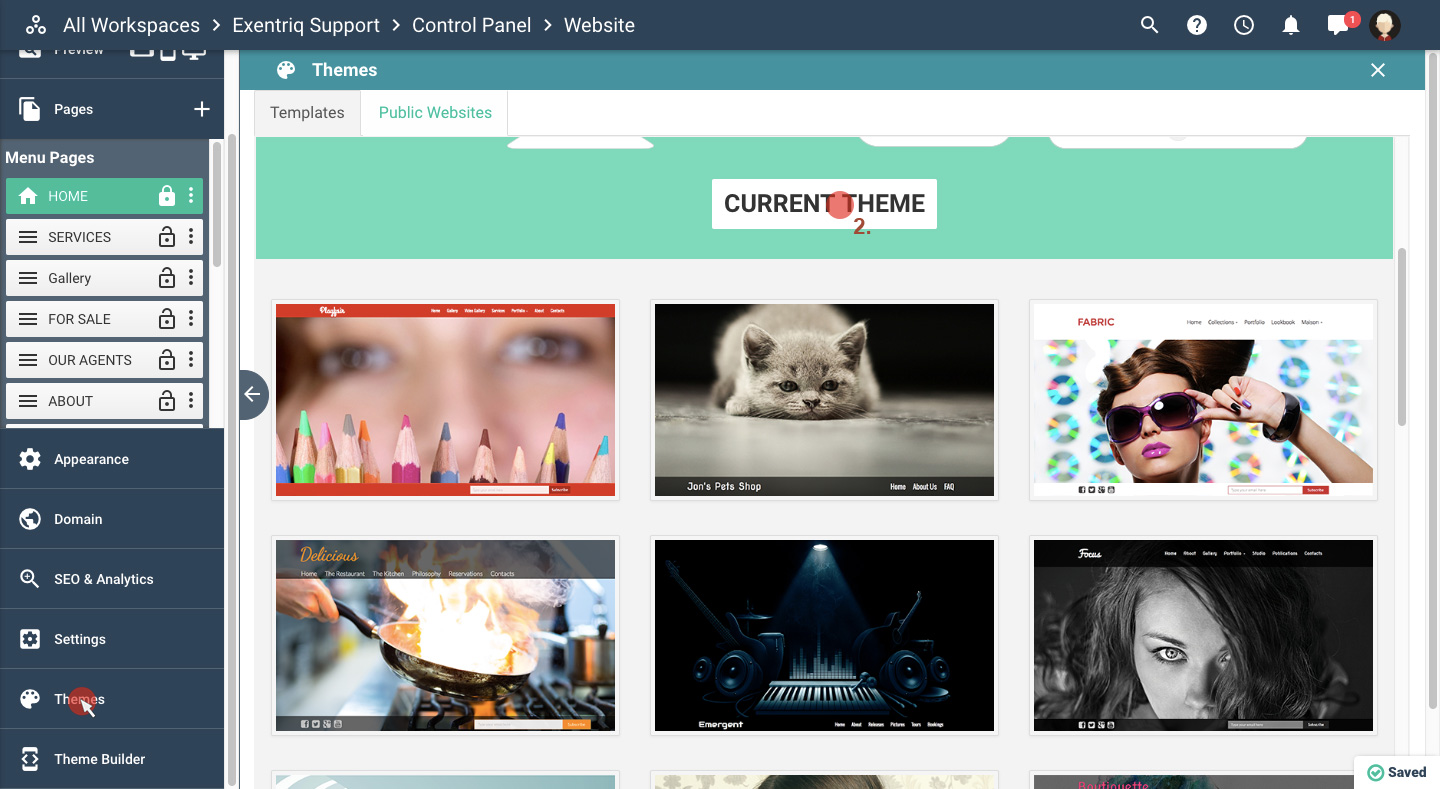Viewport: 1440px width, 789px height.
Task: Open the notifications bell
Action: pyautogui.click(x=1291, y=26)
